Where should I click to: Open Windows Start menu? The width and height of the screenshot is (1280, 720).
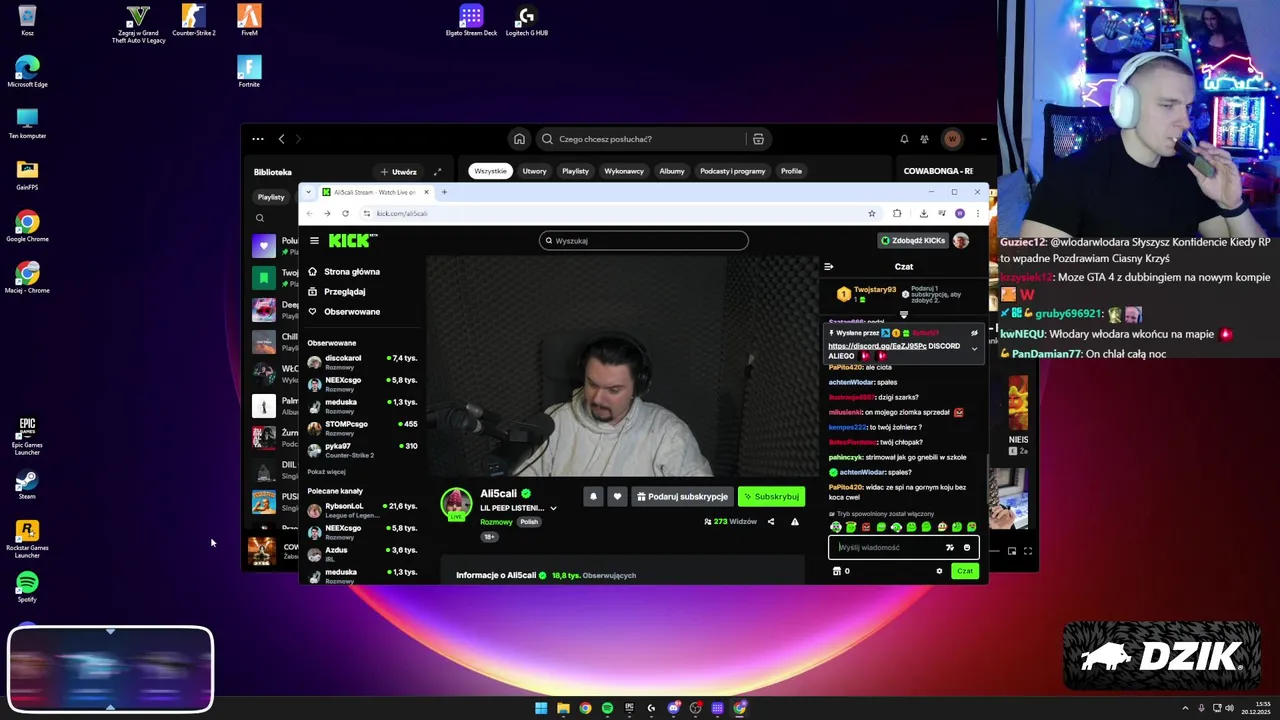pyautogui.click(x=541, y=708)
